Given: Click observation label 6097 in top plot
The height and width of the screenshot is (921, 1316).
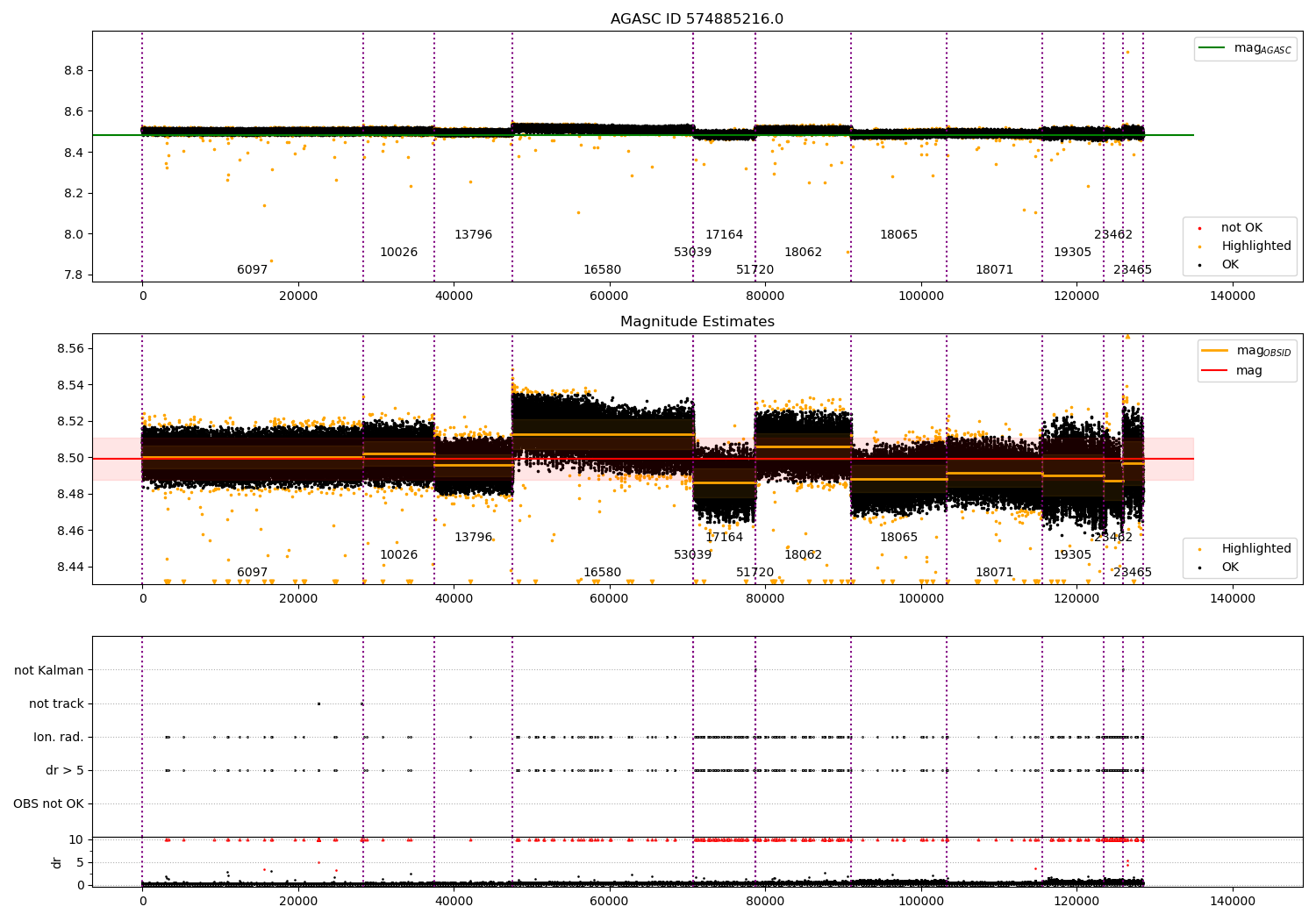Looking at the screenshot, I should 252,270.
